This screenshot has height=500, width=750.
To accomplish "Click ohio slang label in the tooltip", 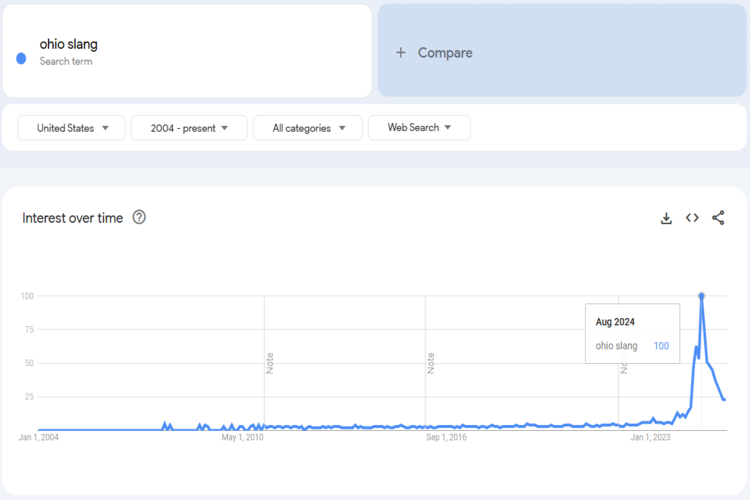I will click(x=616, y=345).
